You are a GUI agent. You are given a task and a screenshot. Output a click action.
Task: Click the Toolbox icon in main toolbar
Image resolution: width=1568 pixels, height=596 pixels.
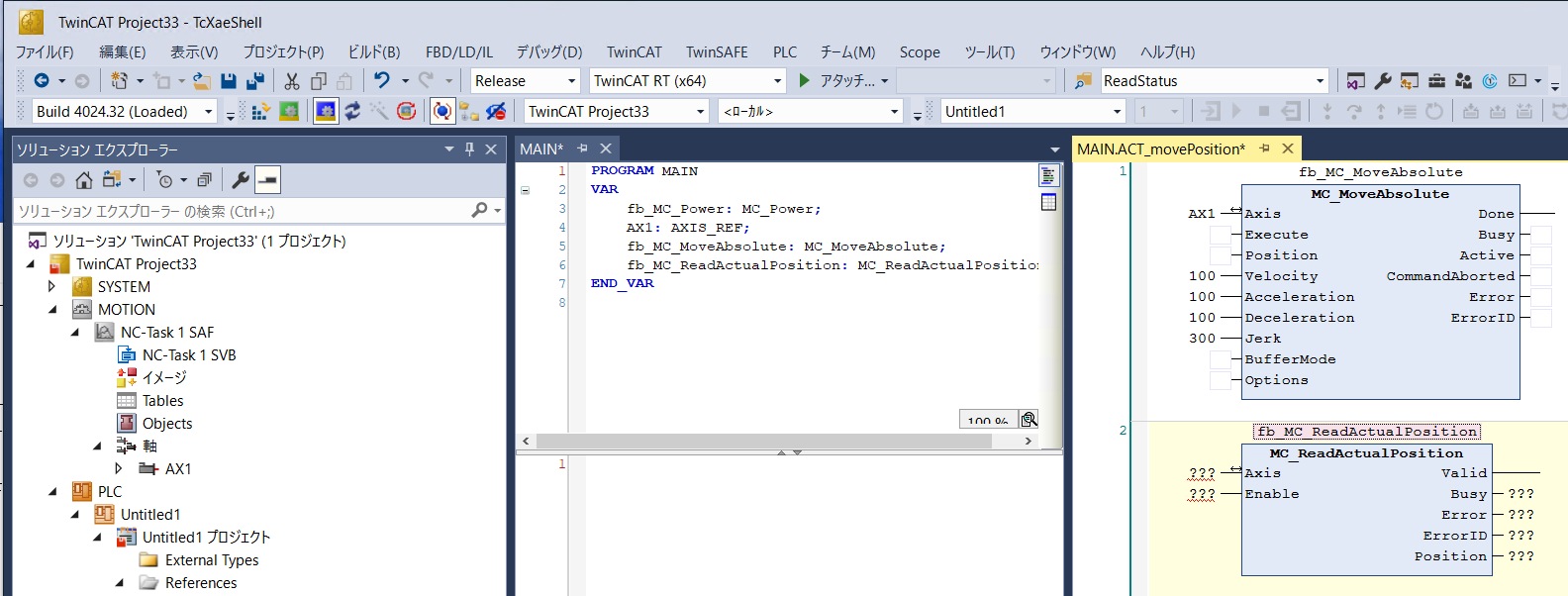pos(1436,81)
